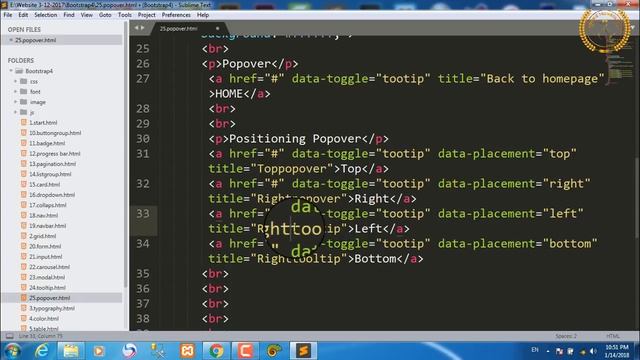
Task: Launch Internet Explorer from the taskbar
Action: pos(42,351)
